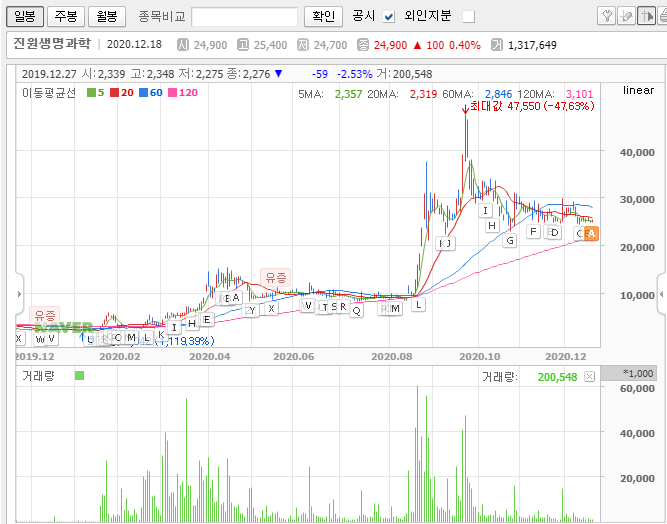
Task: Click the 120MA value 3,101
Action: [579, 94]
